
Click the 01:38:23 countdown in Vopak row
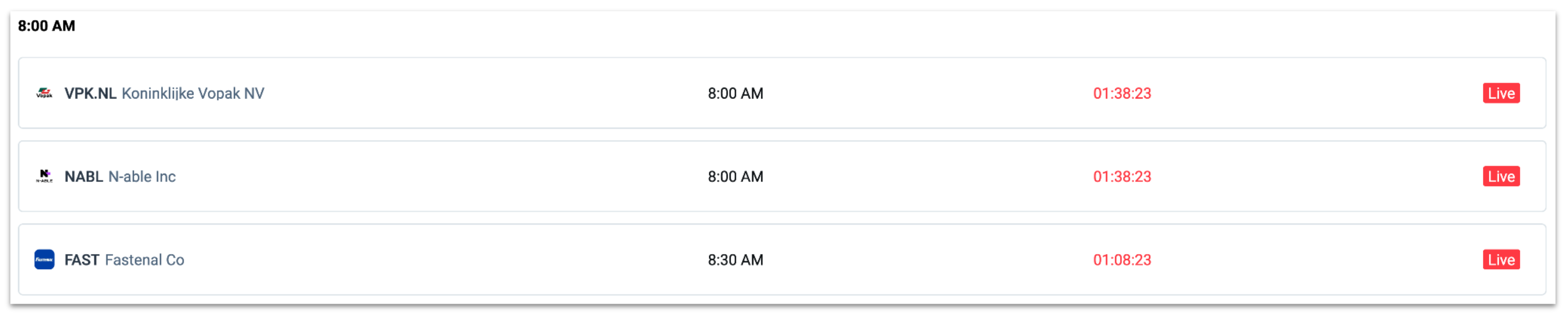tap(1122, 93)
